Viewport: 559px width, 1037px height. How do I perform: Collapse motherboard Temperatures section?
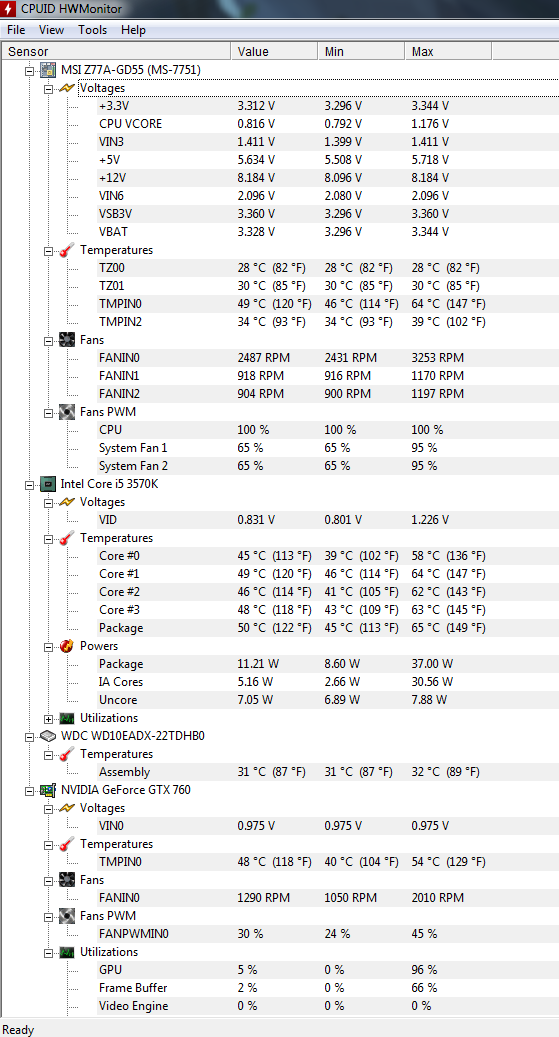pos(49,251)
